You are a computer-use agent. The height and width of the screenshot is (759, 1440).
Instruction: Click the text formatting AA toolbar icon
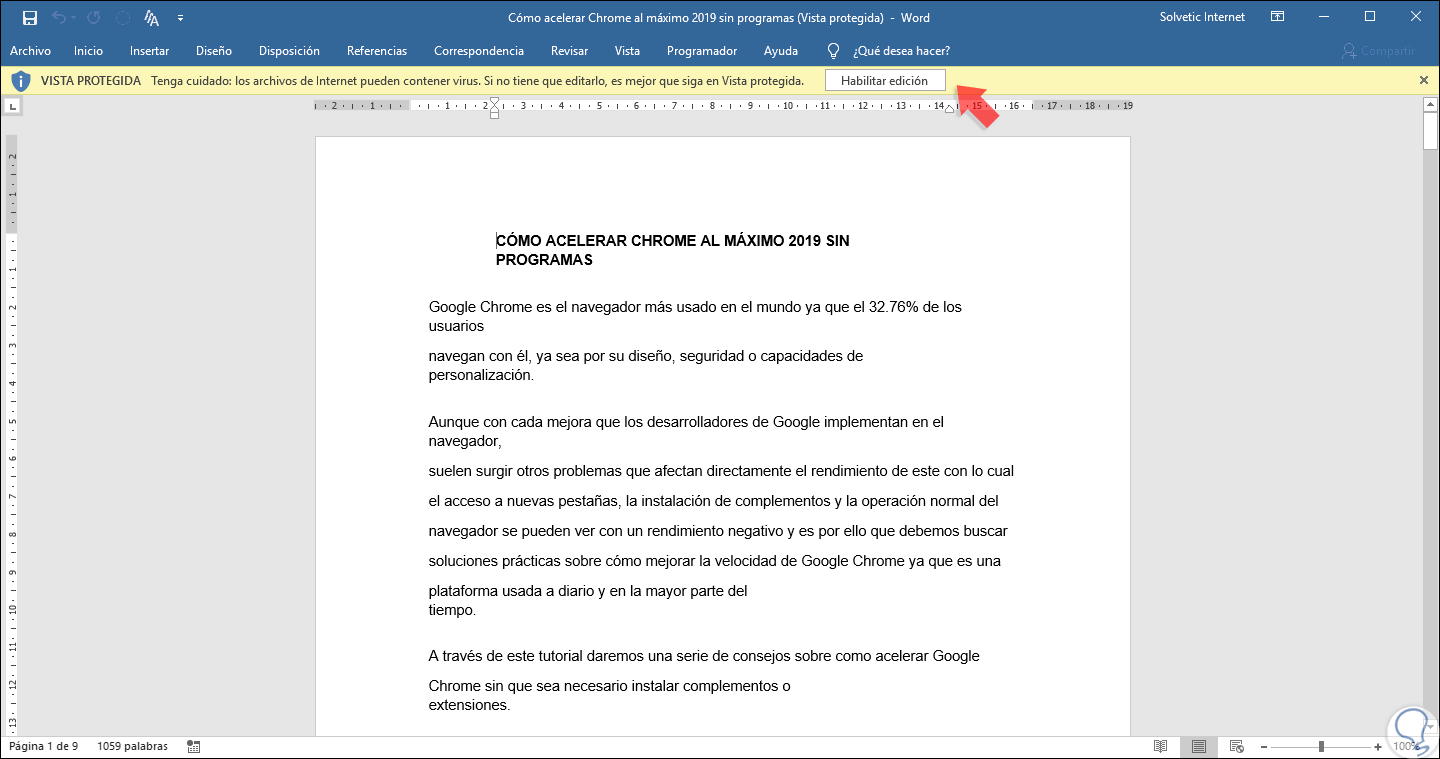(152, 17)
